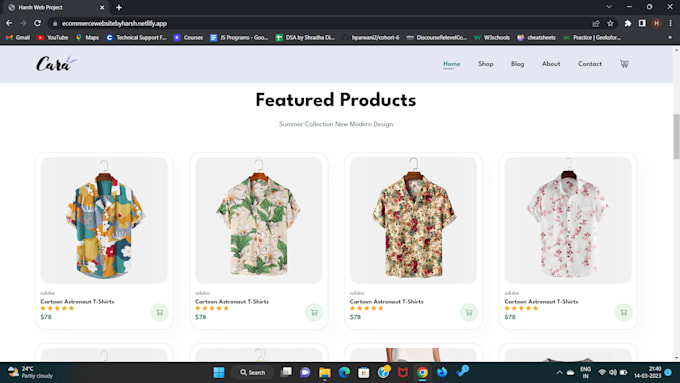Open the McAfee icon on the taskbar
Viewport: 680px width, 383px height.
(x=403, y=372)
